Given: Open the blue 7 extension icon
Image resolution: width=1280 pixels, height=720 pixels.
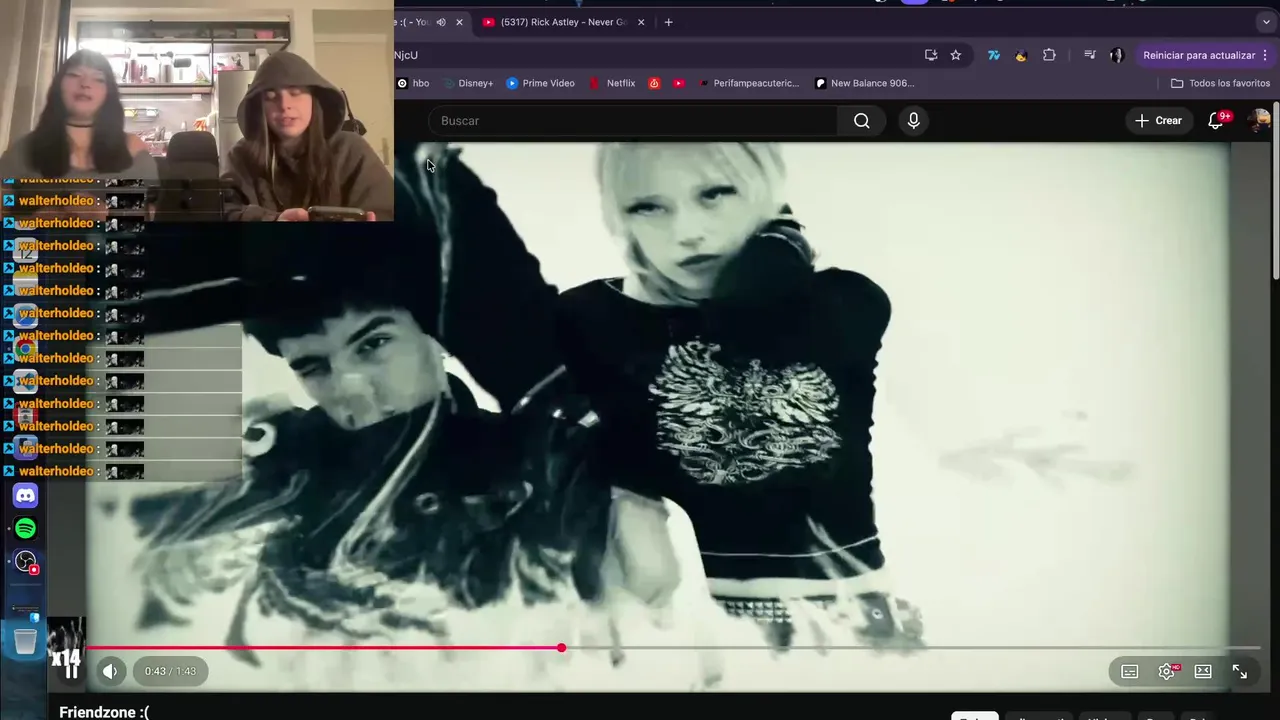Looking at the screenshot, I should coord(993,55).
